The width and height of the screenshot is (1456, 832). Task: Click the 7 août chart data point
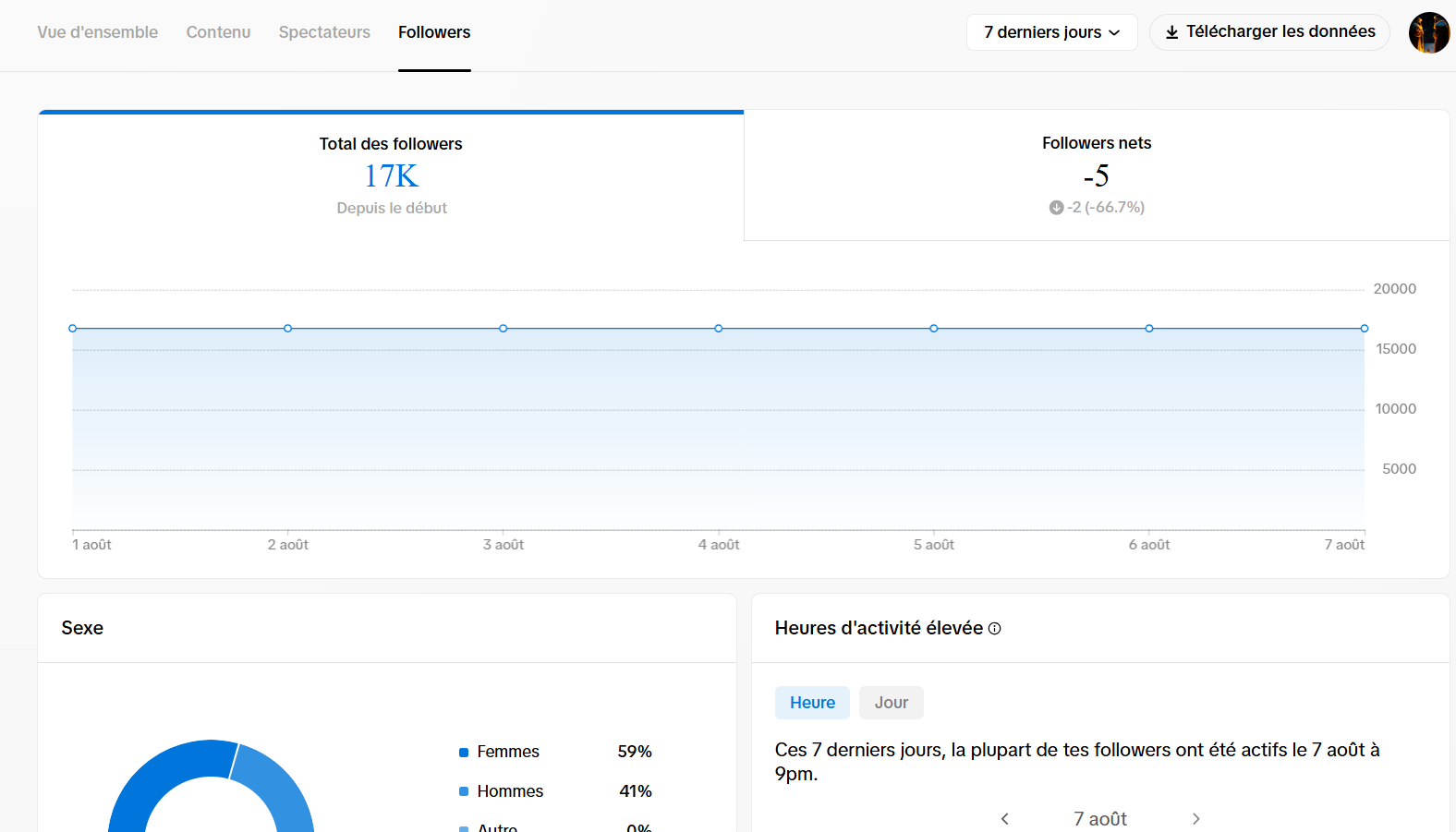click(1365, 329)
